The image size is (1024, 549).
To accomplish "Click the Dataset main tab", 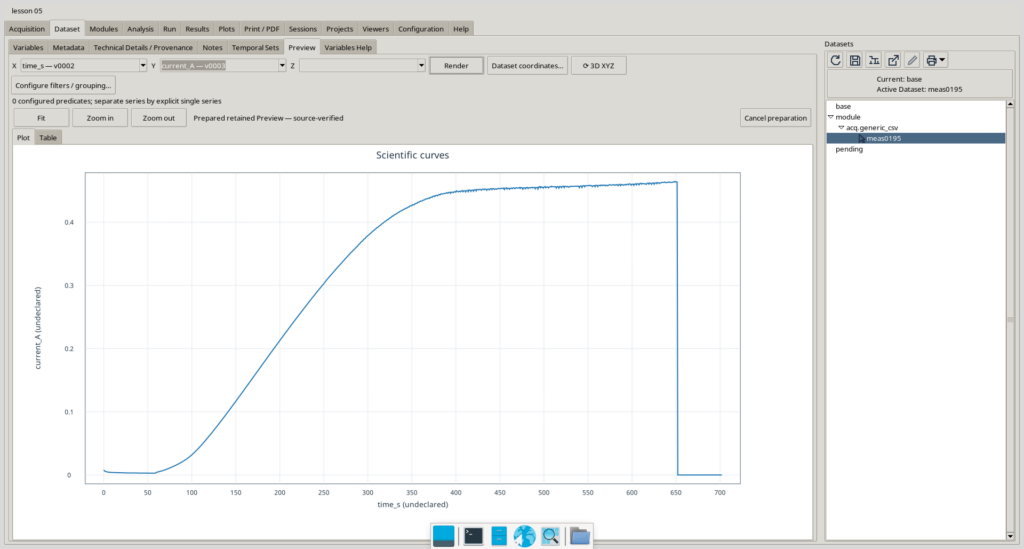I will coord(67,29).
